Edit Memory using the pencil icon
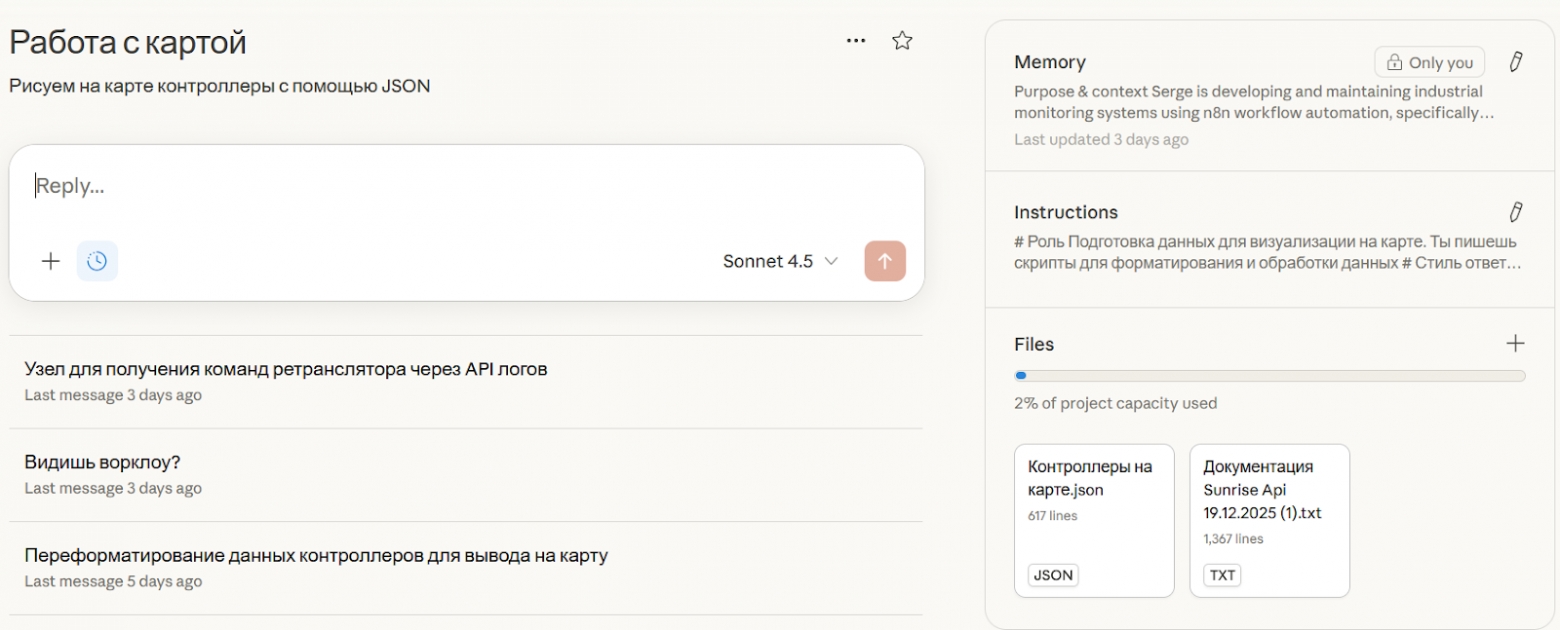Image resolution: width=1560 pixels, height=630 pixels. pos(1515,62)
